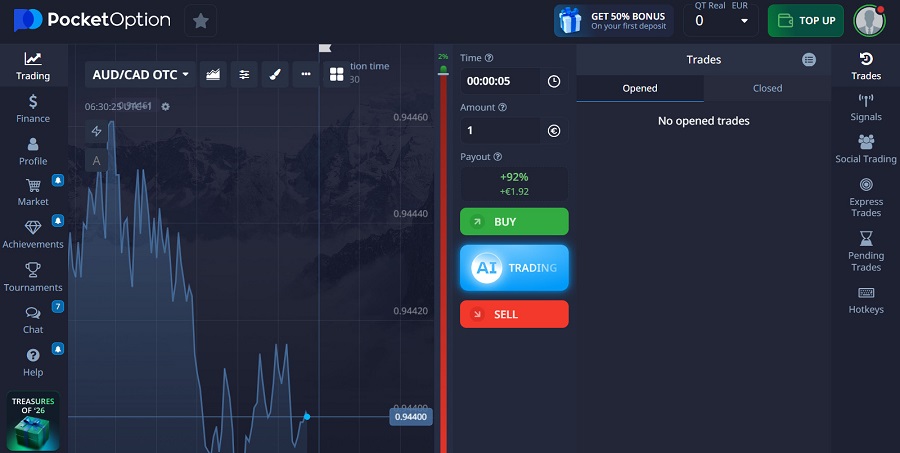
Task: Open the more options ellipsis button
Action: [x=305, y=75]
